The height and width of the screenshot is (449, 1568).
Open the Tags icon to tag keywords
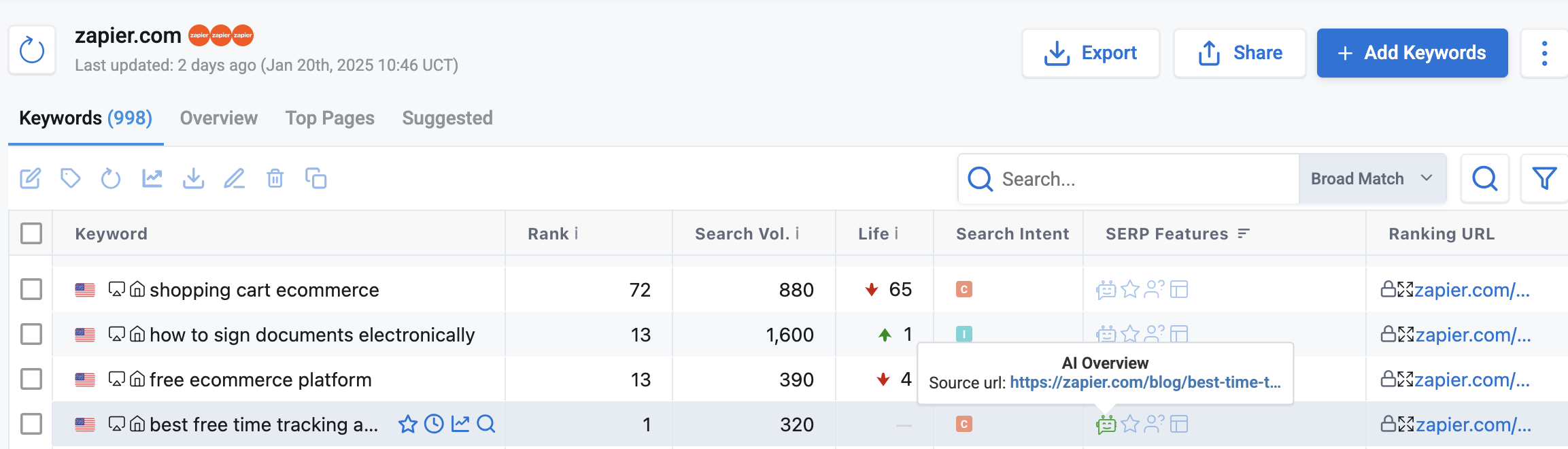70,178
